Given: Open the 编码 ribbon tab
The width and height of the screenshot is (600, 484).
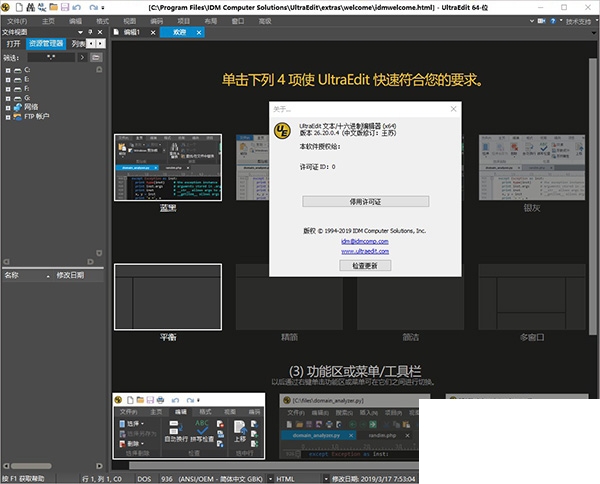Looking at the screenshot, I should pos(157,21).
